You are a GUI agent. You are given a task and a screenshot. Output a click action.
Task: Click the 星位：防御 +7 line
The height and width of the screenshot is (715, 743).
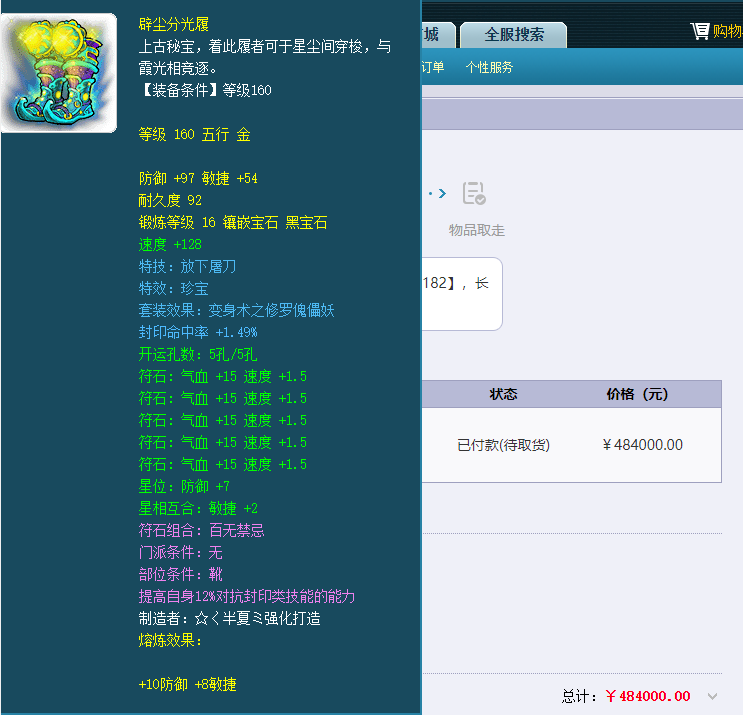click(x=184, y=486)
